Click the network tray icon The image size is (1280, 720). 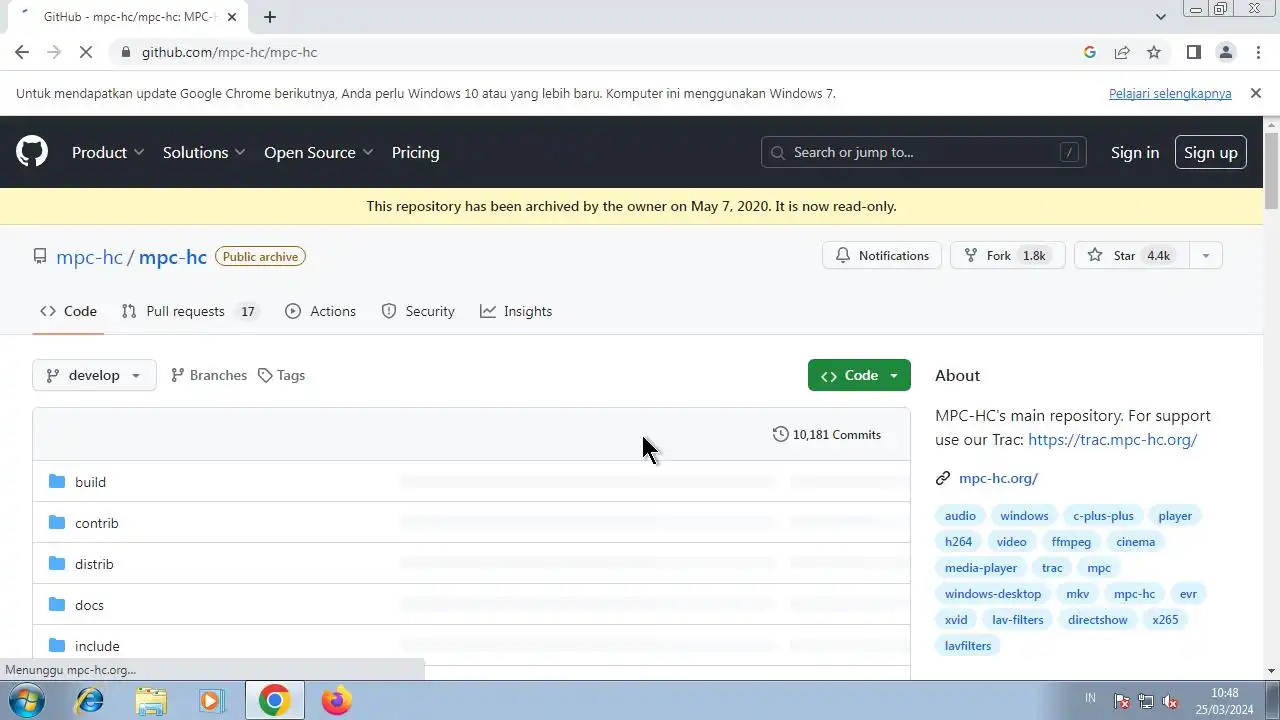click(x=1146, y=701)
